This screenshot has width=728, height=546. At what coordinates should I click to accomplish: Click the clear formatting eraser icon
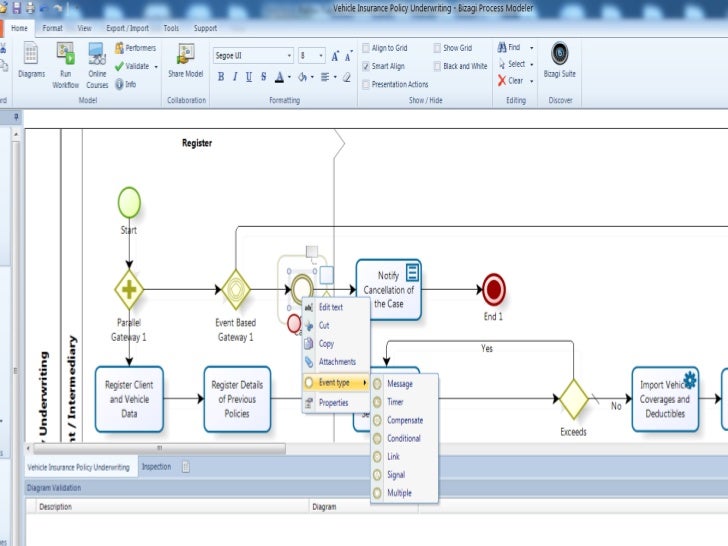tap(347, 77)
